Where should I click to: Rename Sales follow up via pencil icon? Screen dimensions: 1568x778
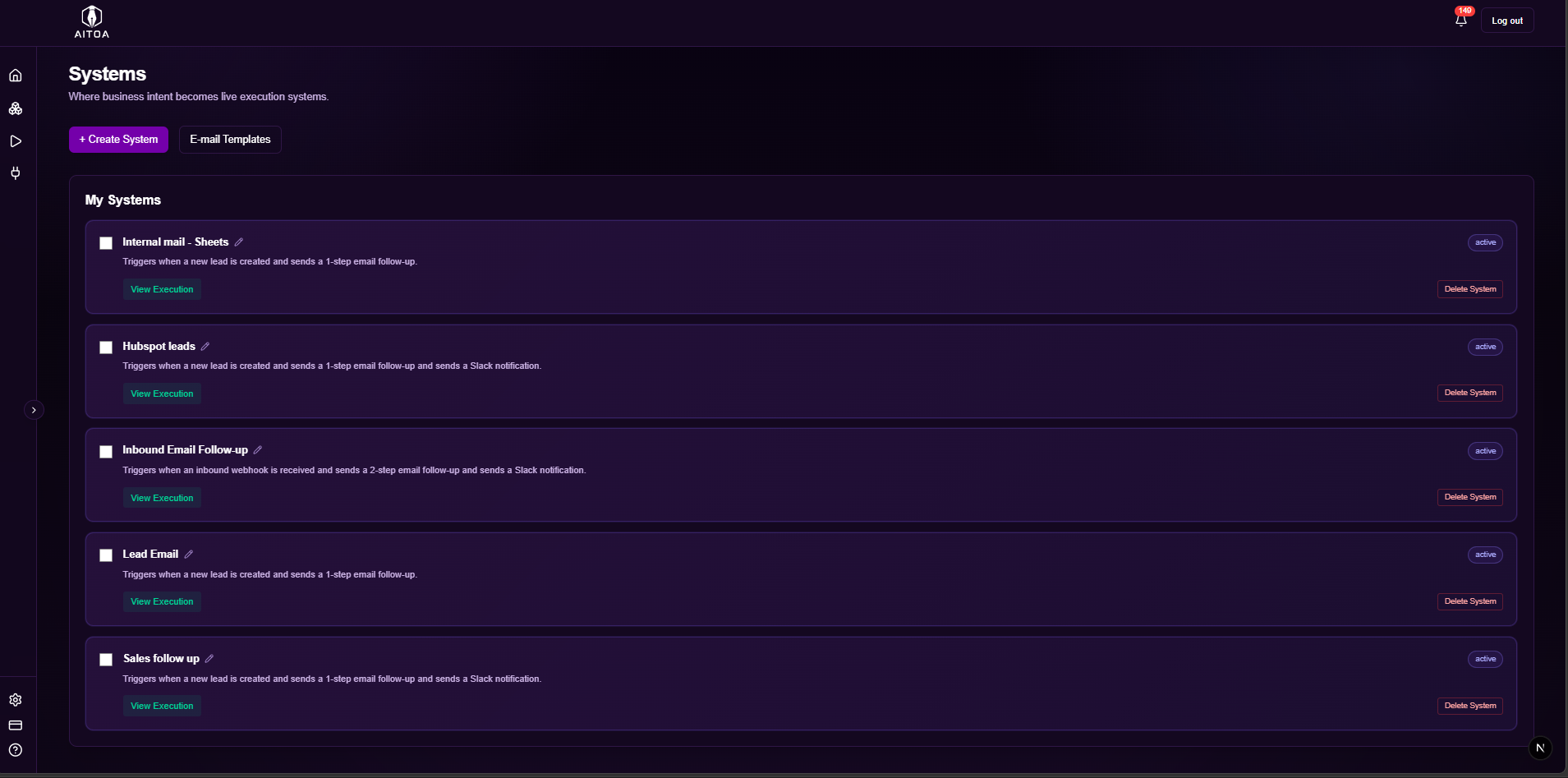pos(209,659)
